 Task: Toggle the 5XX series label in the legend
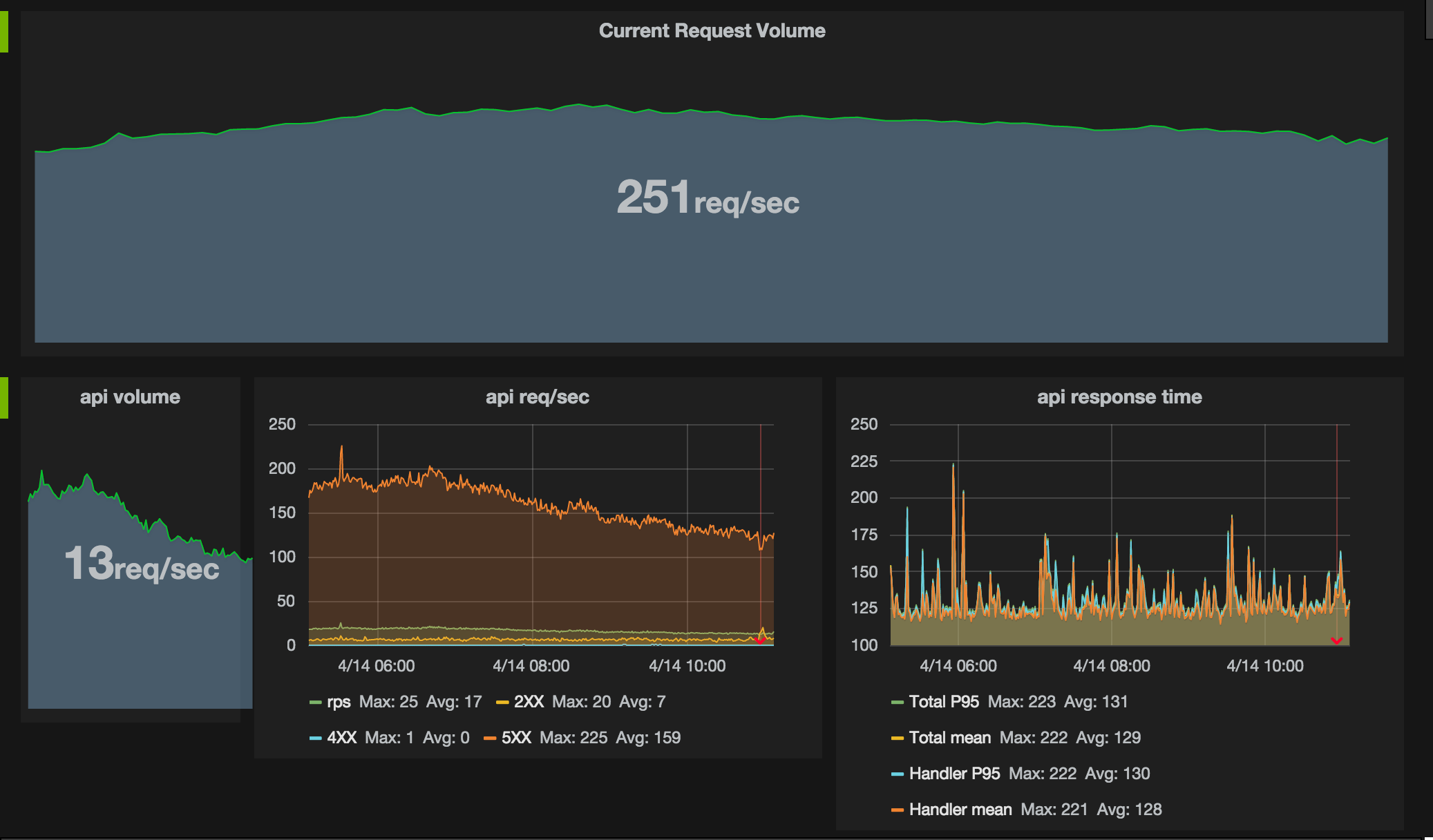[516, 738]
